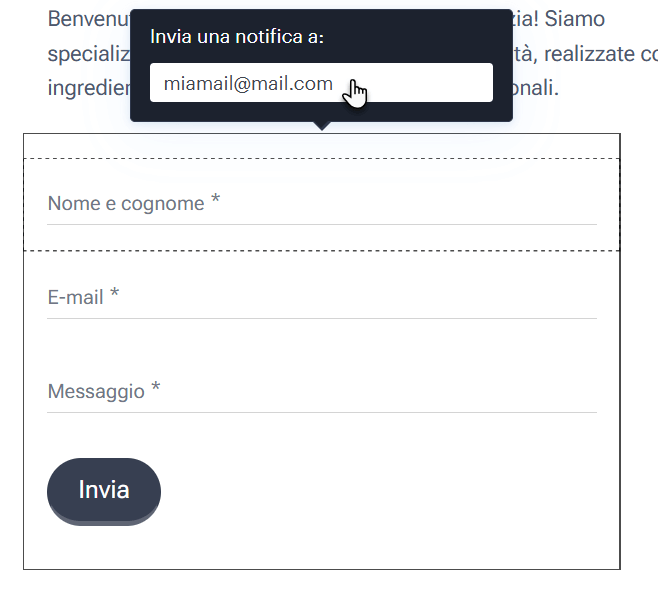Click the 'Invia una notifica a:' label

point(237,37)
